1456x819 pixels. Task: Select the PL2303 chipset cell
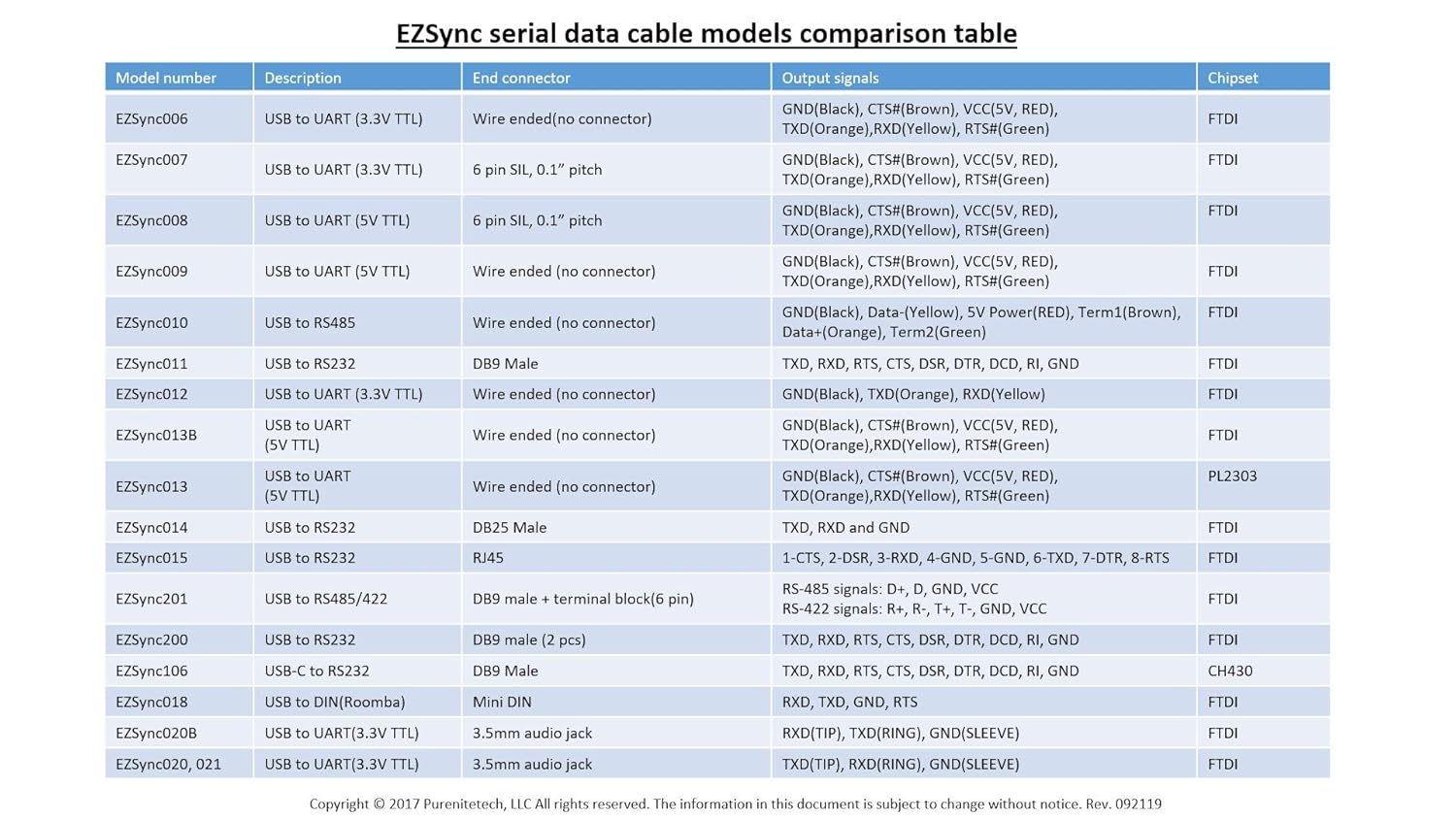(x=1232, y=476)
